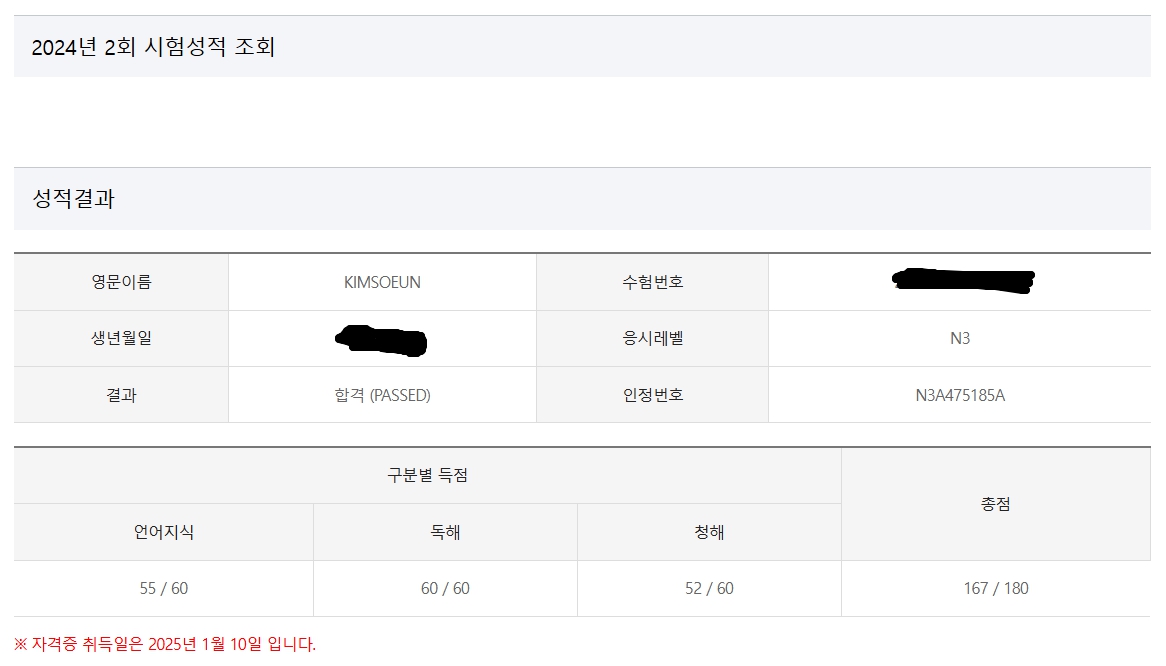1166x666 pixels.
Task: Click the total score 167 / 180
Action: [x=995, y=588]
